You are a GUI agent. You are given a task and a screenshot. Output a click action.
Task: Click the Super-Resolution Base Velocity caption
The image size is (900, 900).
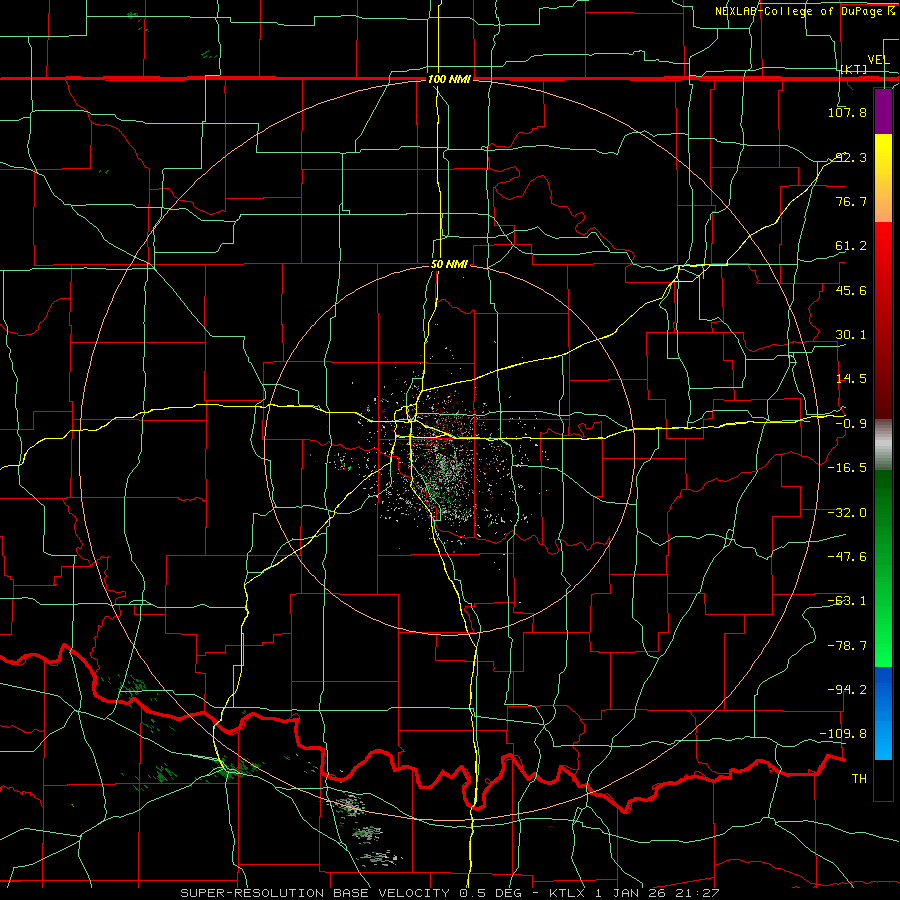(449, 893)
